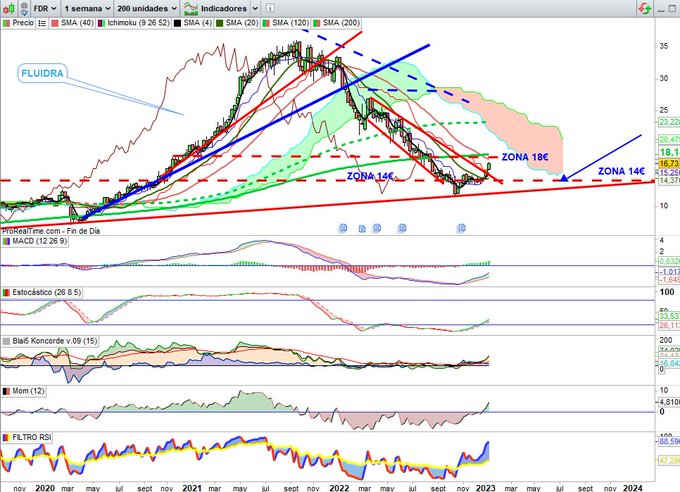Click the Estocástico (26 8 5) panel icon

pos(6,292)
